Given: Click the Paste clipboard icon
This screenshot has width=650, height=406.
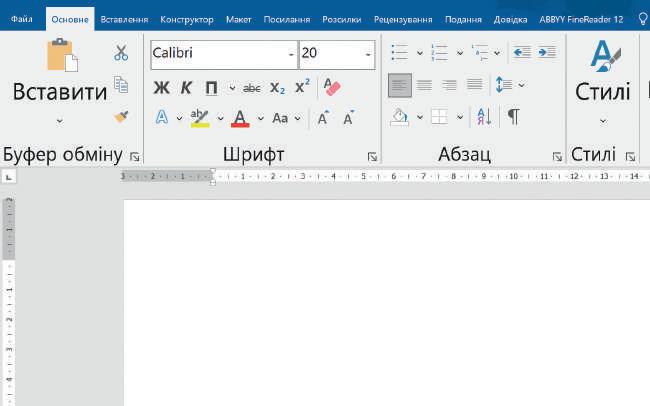Looking at the screenshot, I should click(62, 55).
